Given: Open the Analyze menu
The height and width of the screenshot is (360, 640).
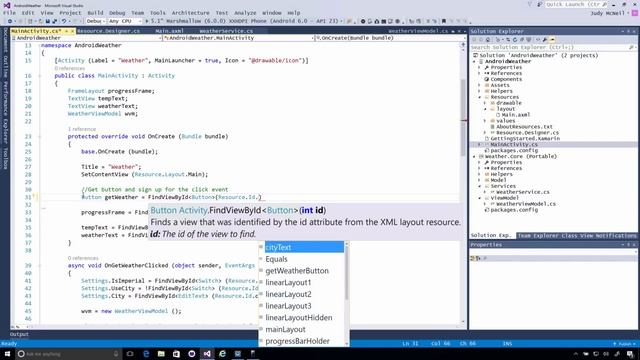Looking at the screenshot, I should click(245, 13).
